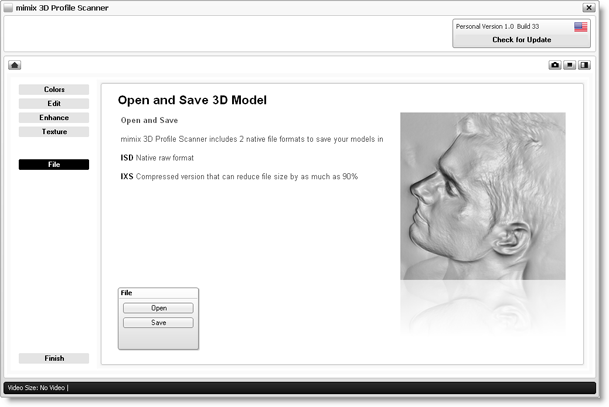
Task: Open the Enhance section
Action: point(54,118)
